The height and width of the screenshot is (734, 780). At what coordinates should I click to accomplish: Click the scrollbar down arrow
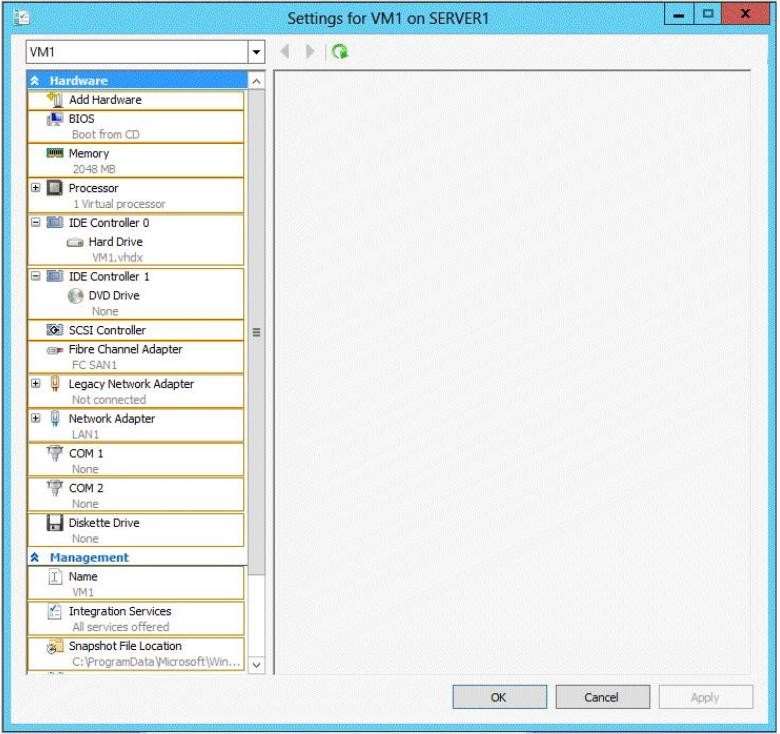[x=256, y=665]
